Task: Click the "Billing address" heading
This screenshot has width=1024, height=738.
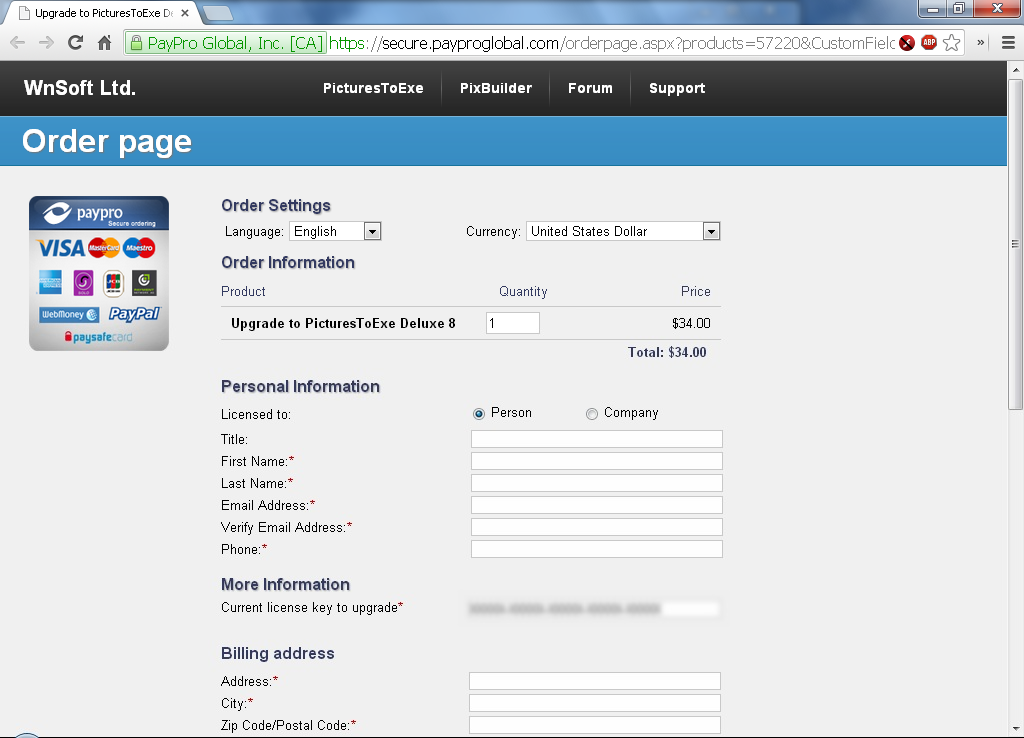Action: coord(278,653)
